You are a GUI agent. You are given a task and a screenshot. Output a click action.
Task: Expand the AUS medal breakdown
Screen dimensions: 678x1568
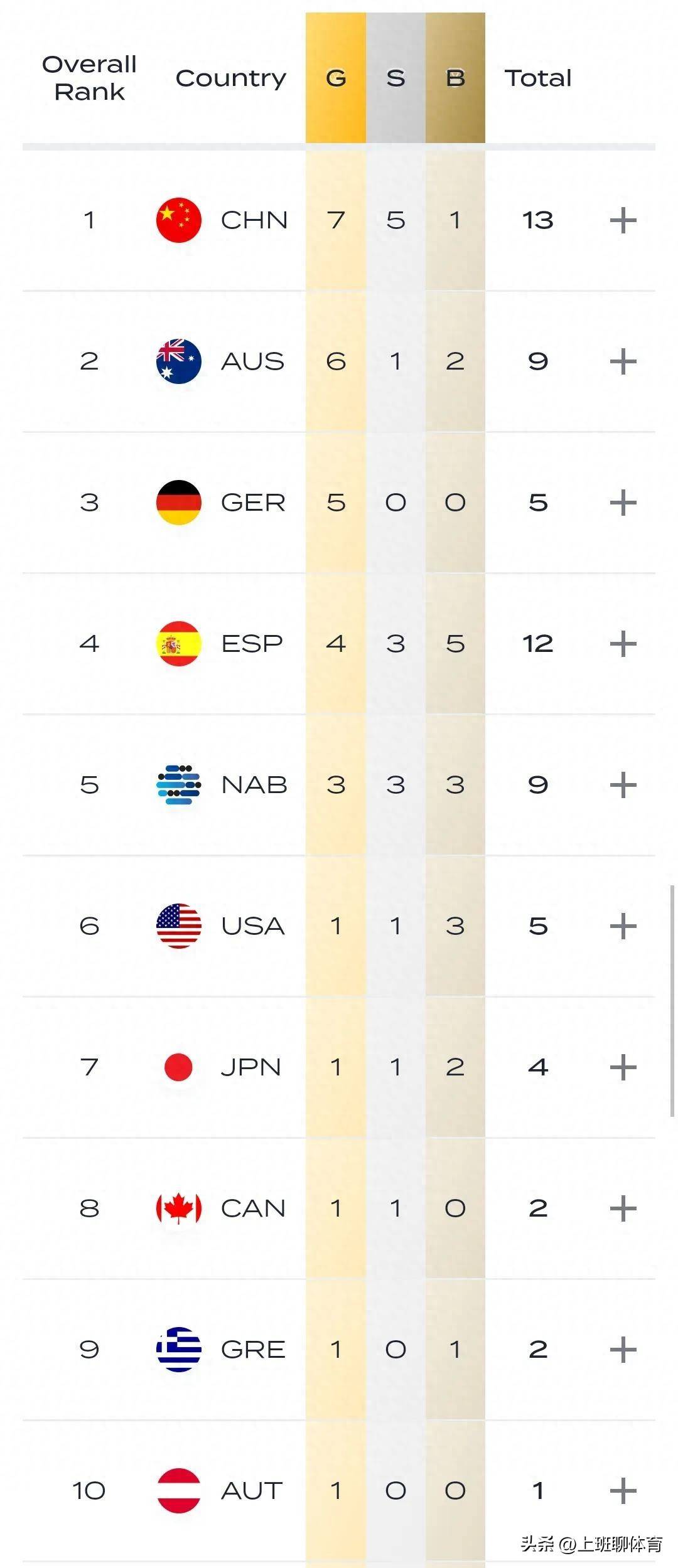point(623,361)
